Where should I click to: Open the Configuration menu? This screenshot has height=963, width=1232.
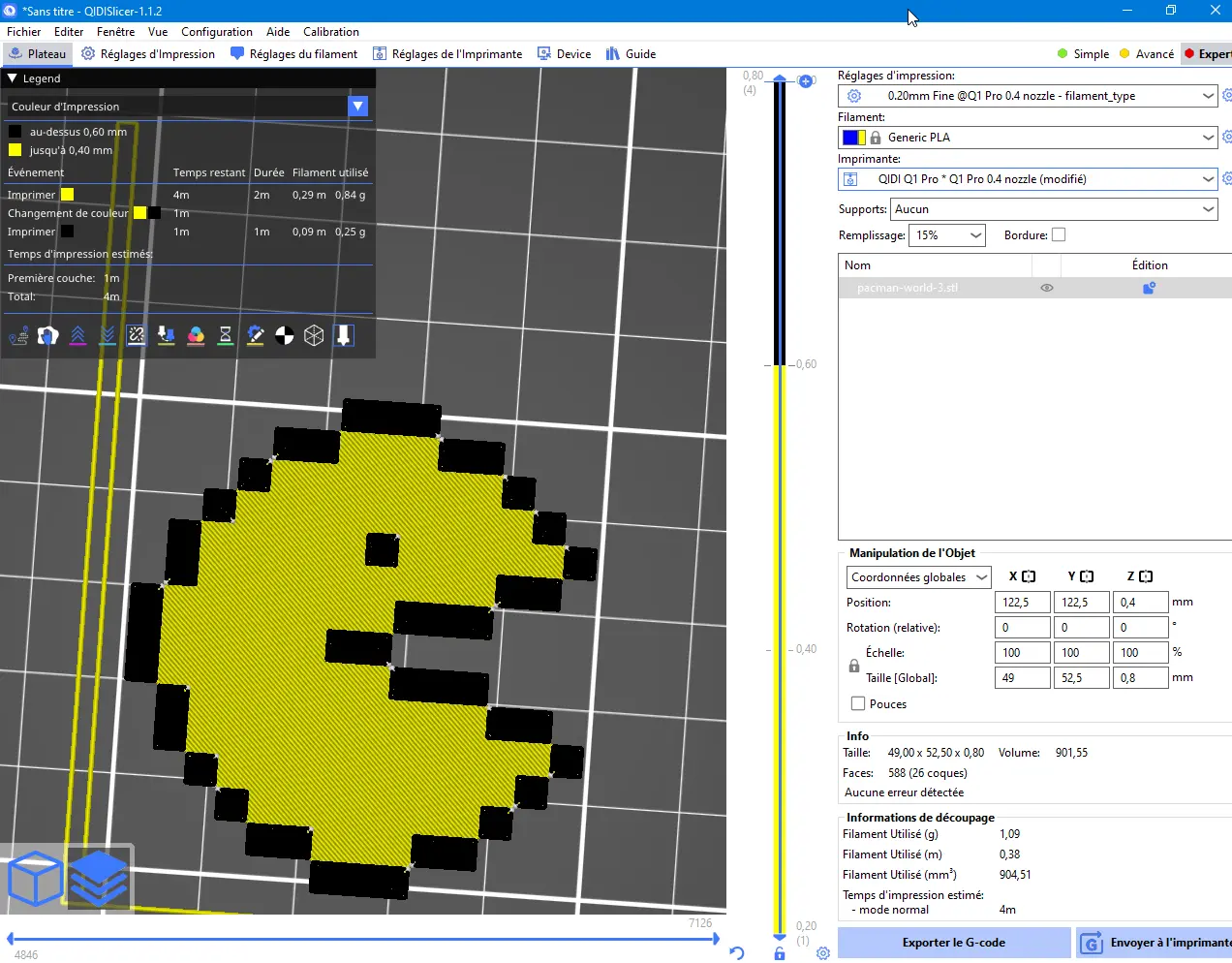tap(217, 32)
